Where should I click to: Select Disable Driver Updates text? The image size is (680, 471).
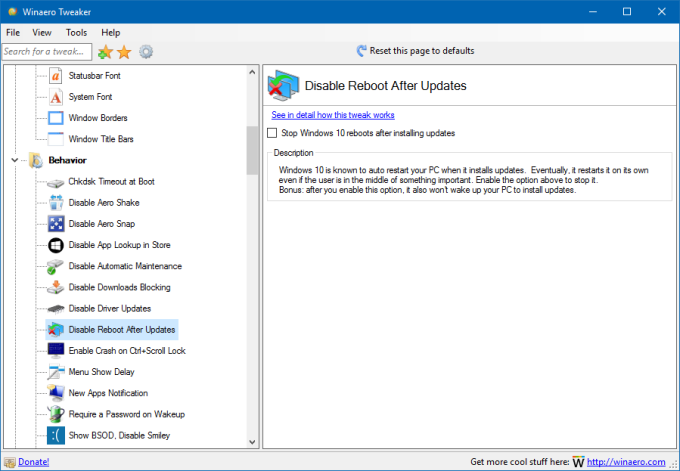(110, 308)
